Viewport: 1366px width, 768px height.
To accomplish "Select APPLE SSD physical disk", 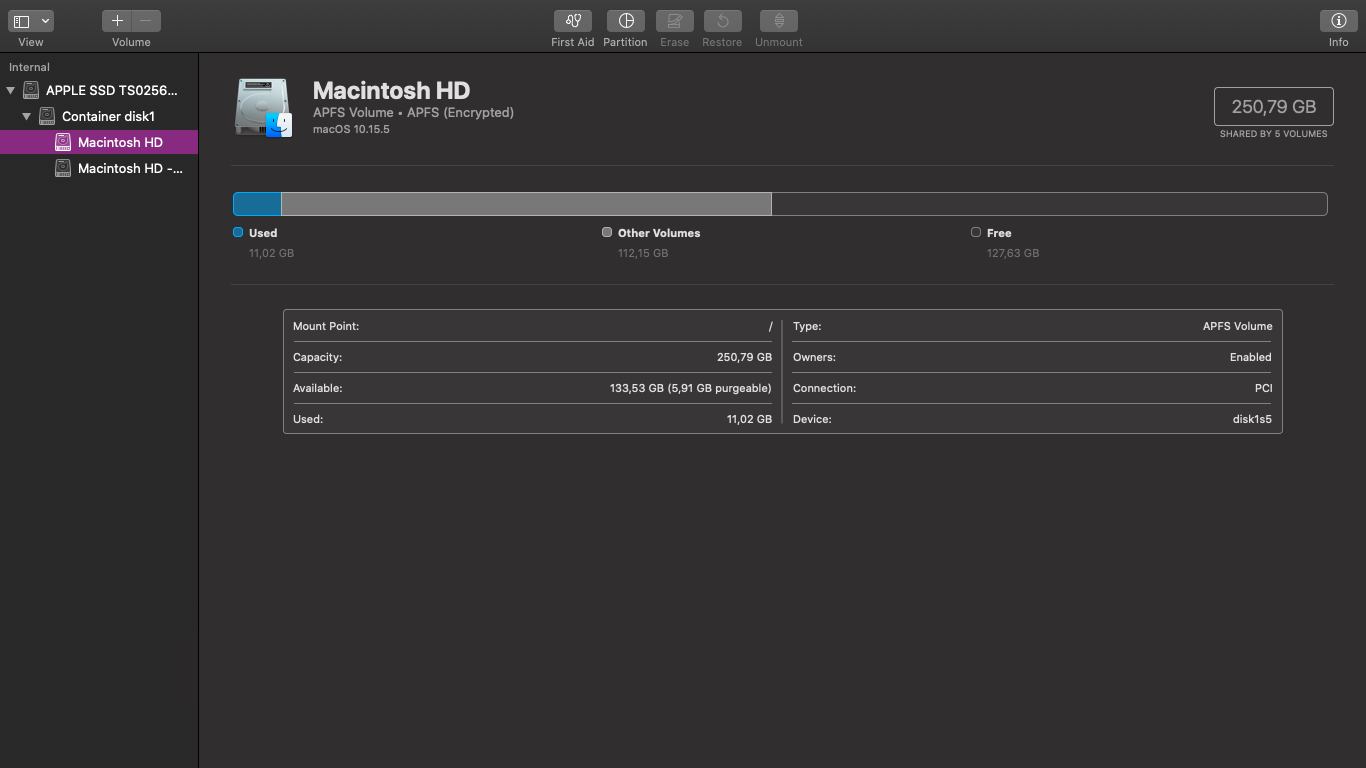I will coord(111,91).
